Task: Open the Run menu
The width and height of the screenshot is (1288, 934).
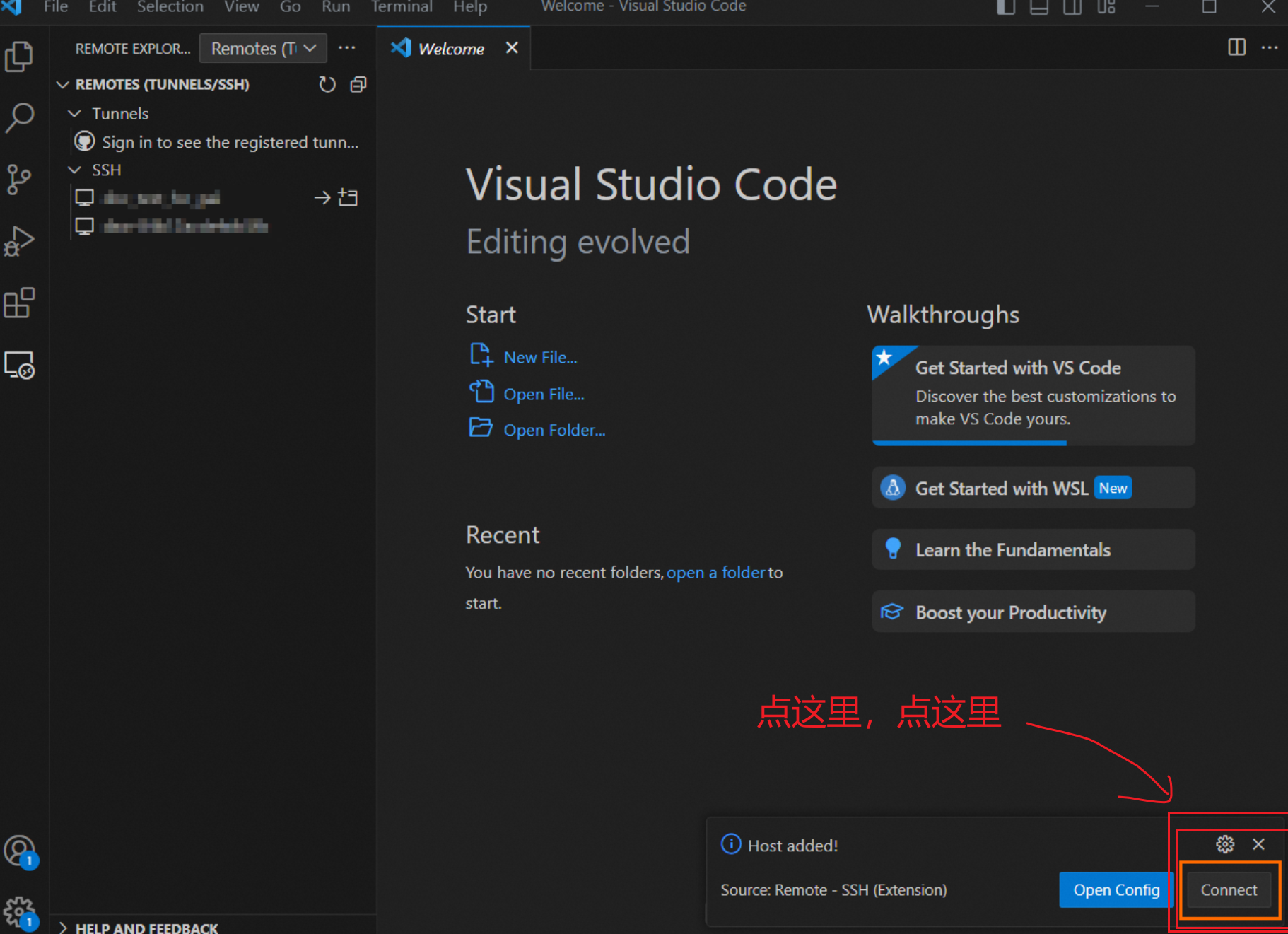Action: coord(336,7)
